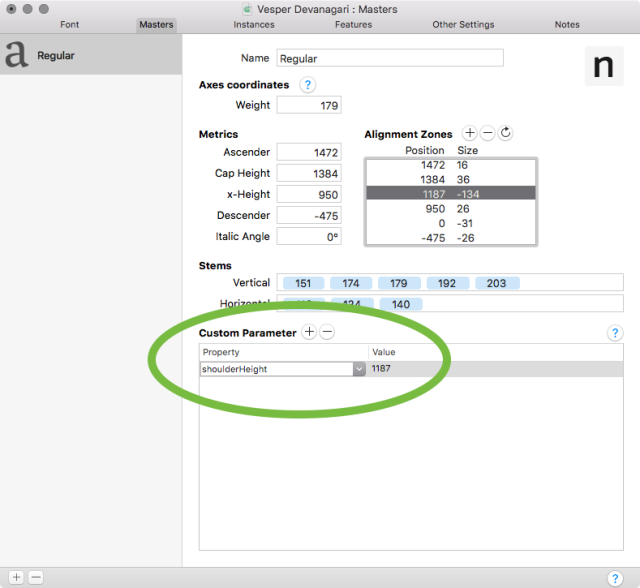Switch to the Font tab
640x588 pixels.
[x=69, y=24]
